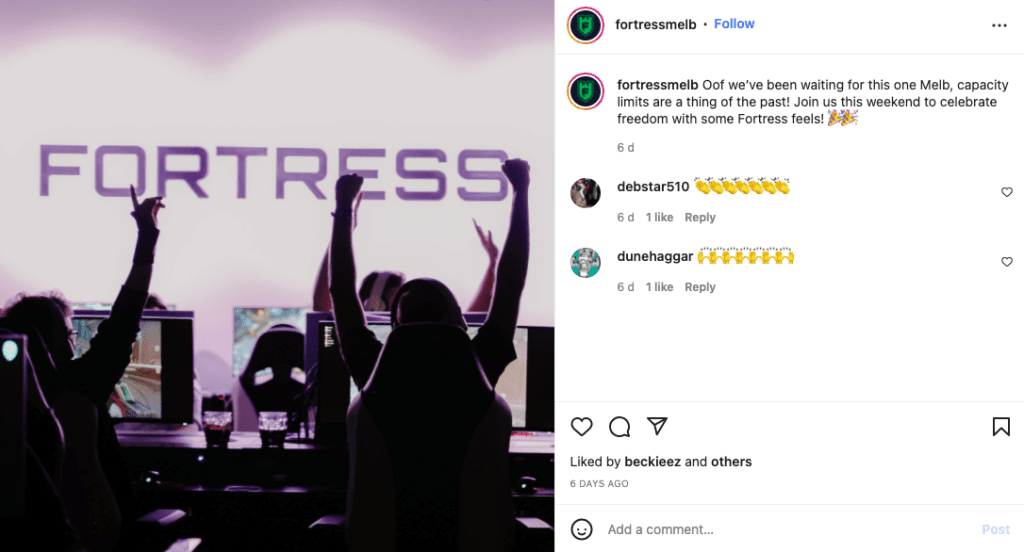Image resolution: width=1024 pixels, height=552 pixels.
Task: Reply to dunehaggar's comment
Action: [700, 287]
